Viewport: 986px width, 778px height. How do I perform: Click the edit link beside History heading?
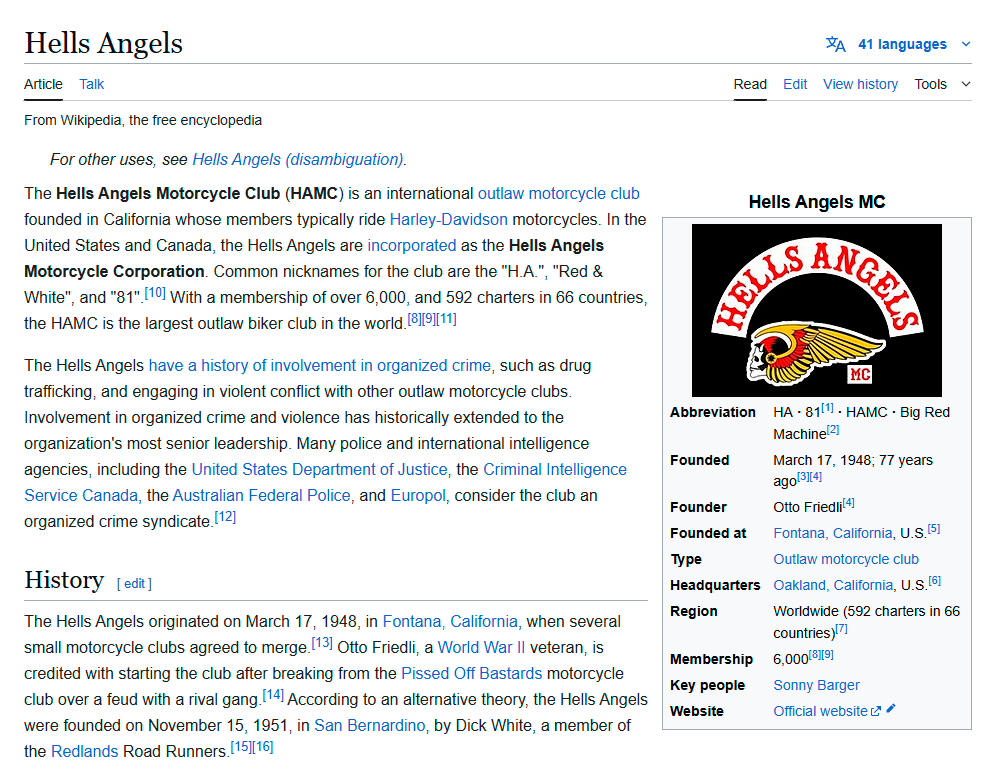135,584
